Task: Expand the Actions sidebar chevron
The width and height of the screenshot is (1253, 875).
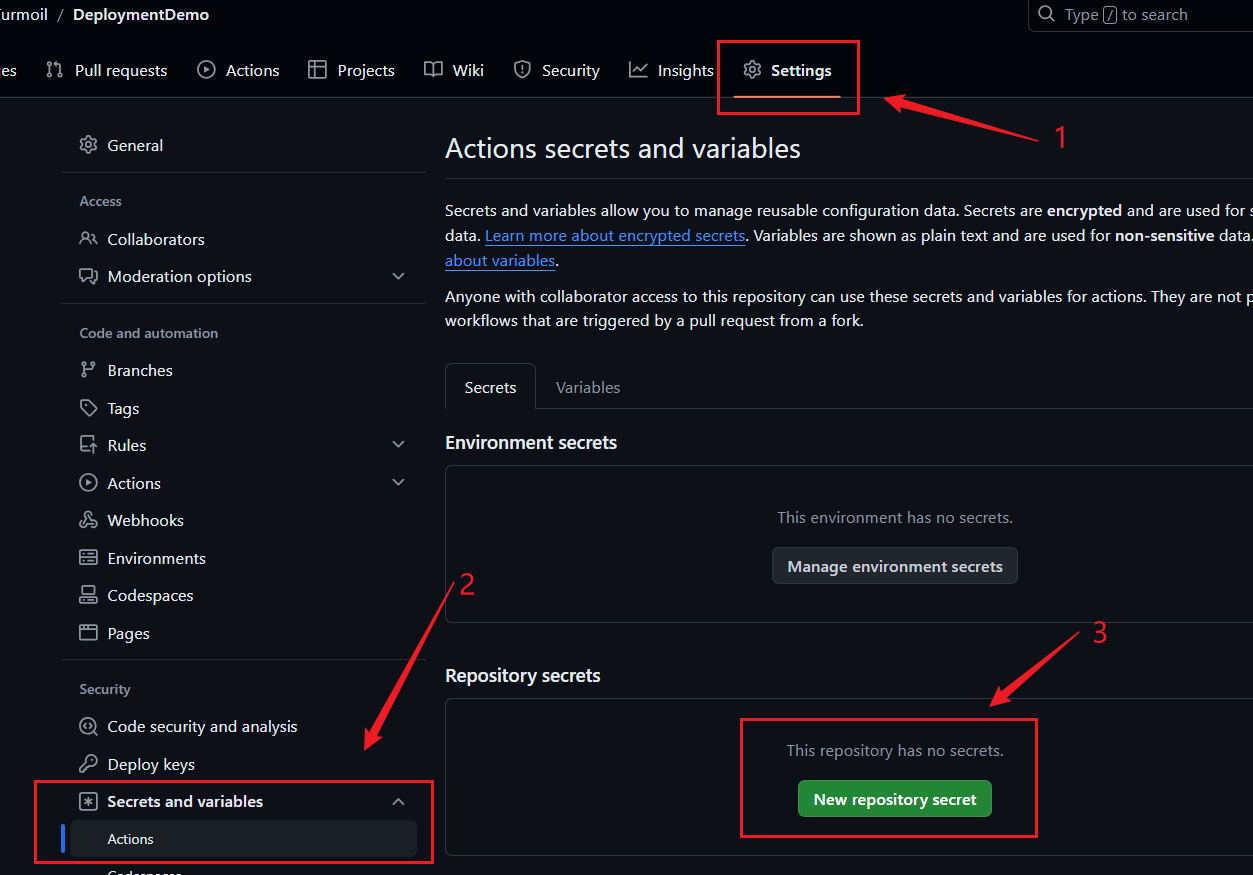Action: point(398,483)
